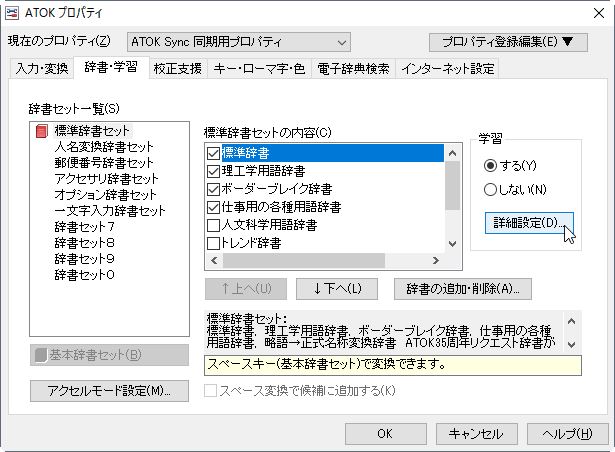Click the vertical scrollbar thumb of dictionary list
The width and height of the screenshot is (615, 452).
tap(452, 186)
